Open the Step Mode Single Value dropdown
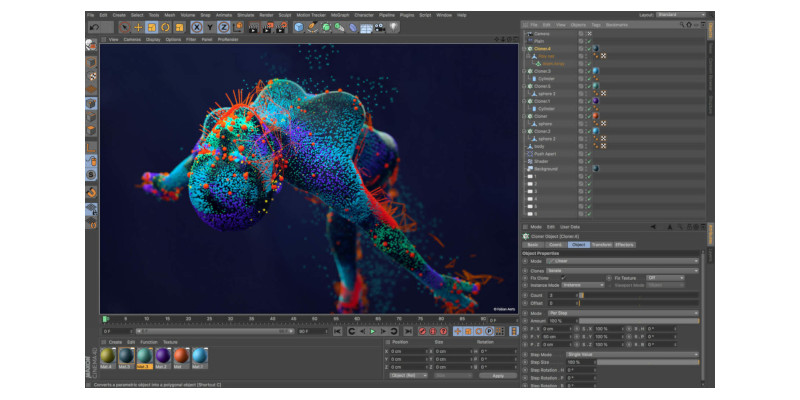Viewport: 800px width, 400px height. tap(633, 354)
